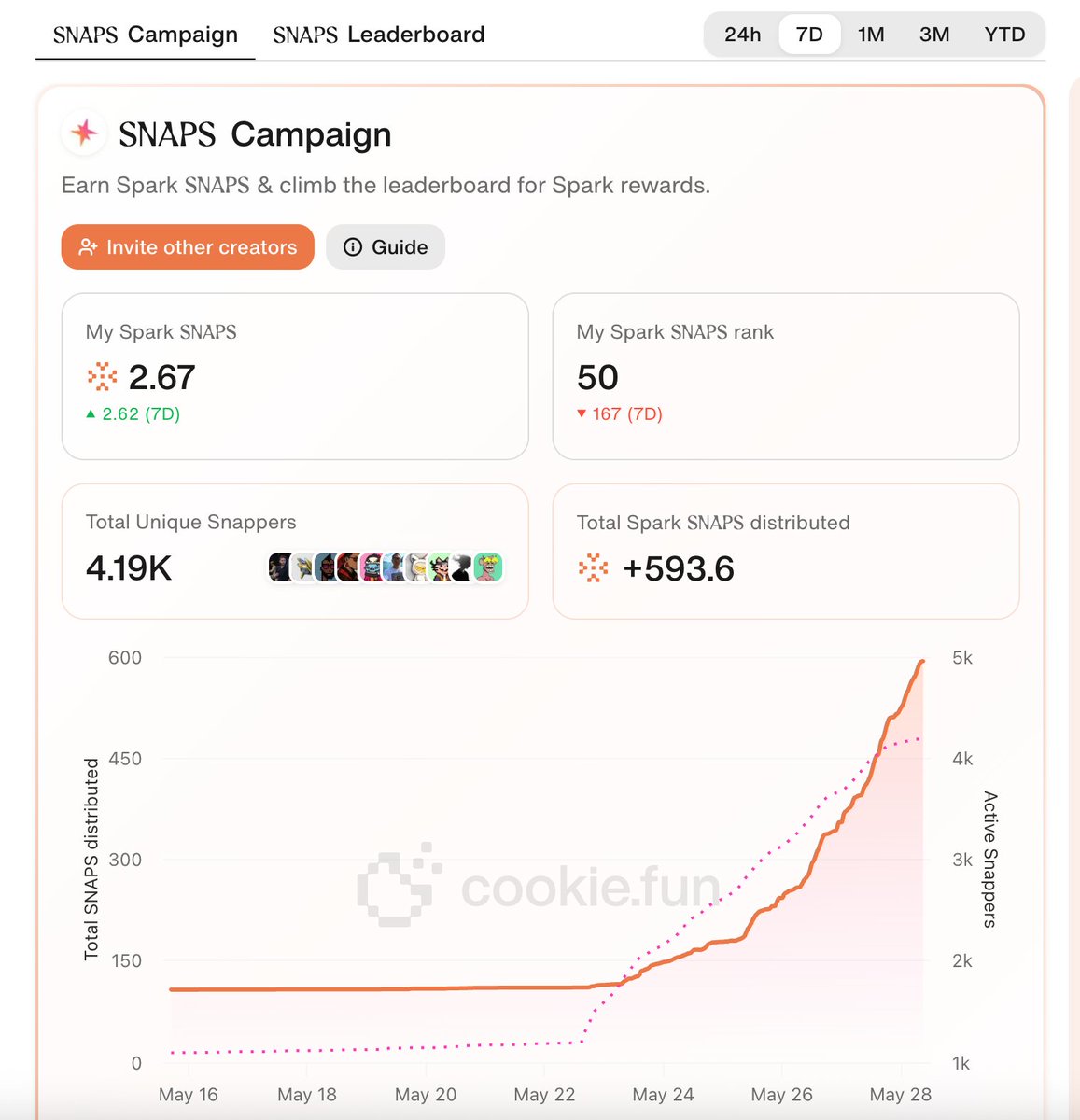Click the SNAPS icon next to +593.6
This screenshot has height=1120, width=1080.
pos(593,567)
